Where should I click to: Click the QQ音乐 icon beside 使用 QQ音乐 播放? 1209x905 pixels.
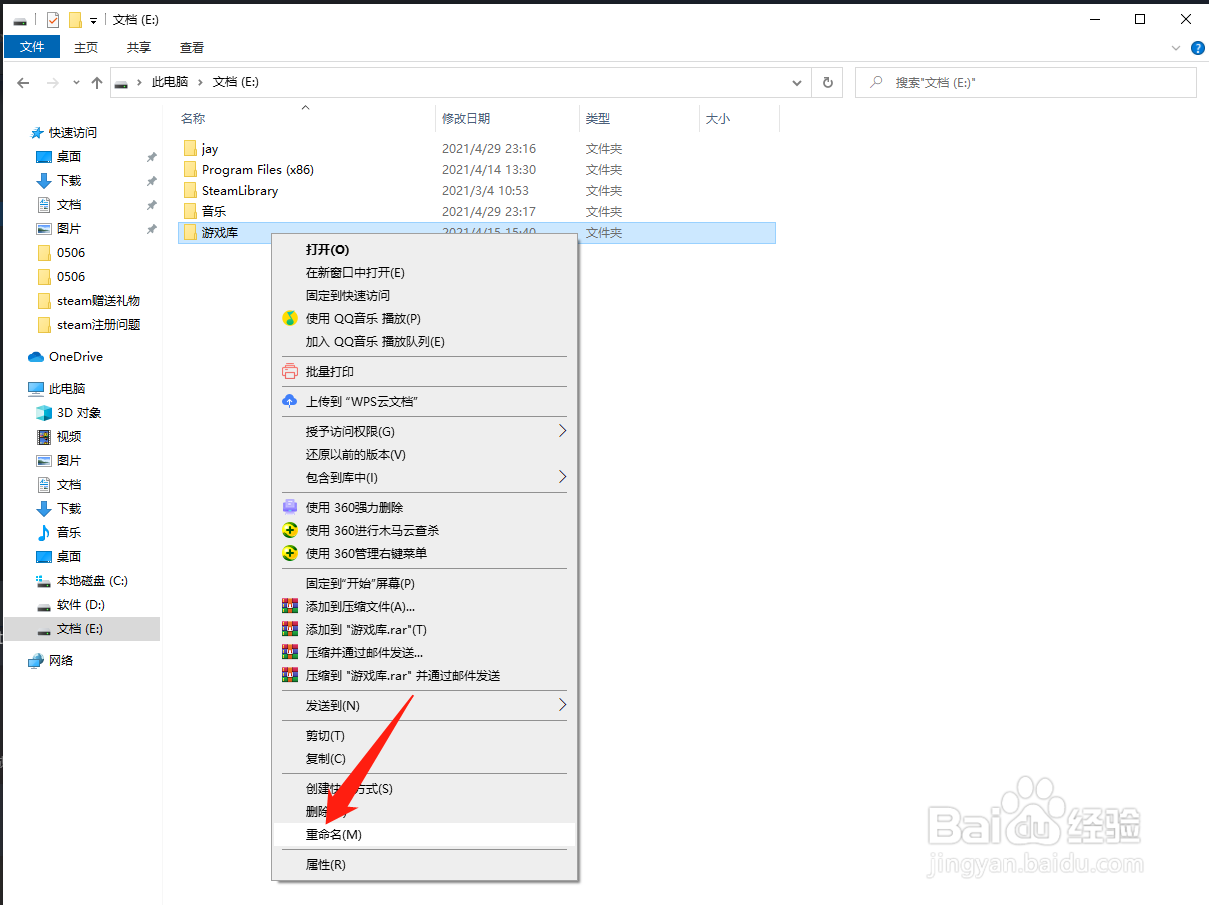[289, 318]
